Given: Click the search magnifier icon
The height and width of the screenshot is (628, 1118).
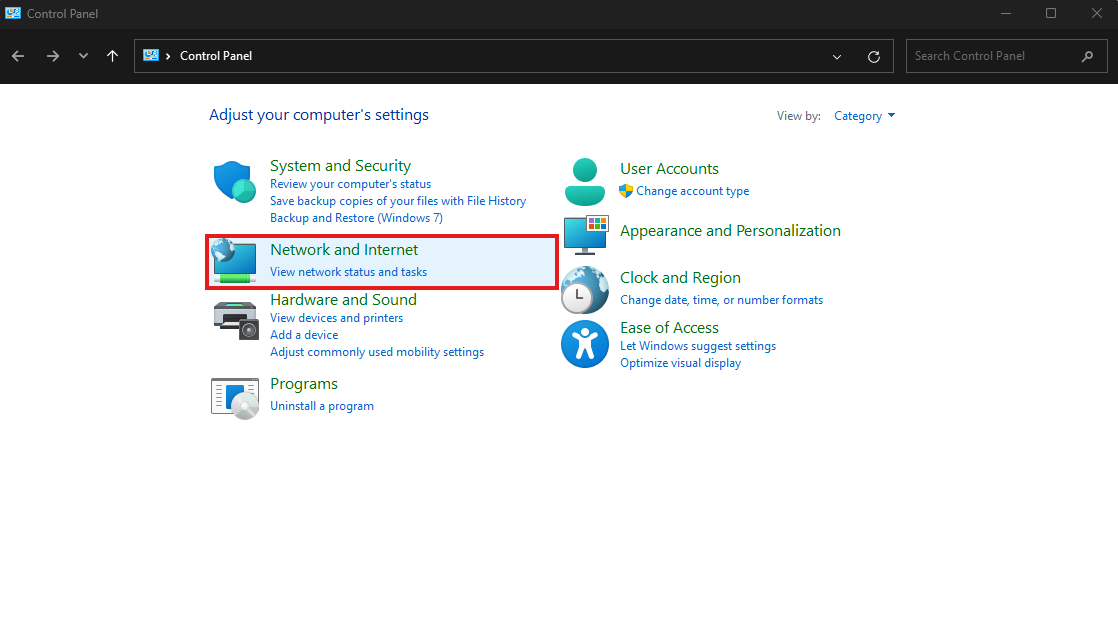Looking at the screenshot, I should tap(1087, 56).
